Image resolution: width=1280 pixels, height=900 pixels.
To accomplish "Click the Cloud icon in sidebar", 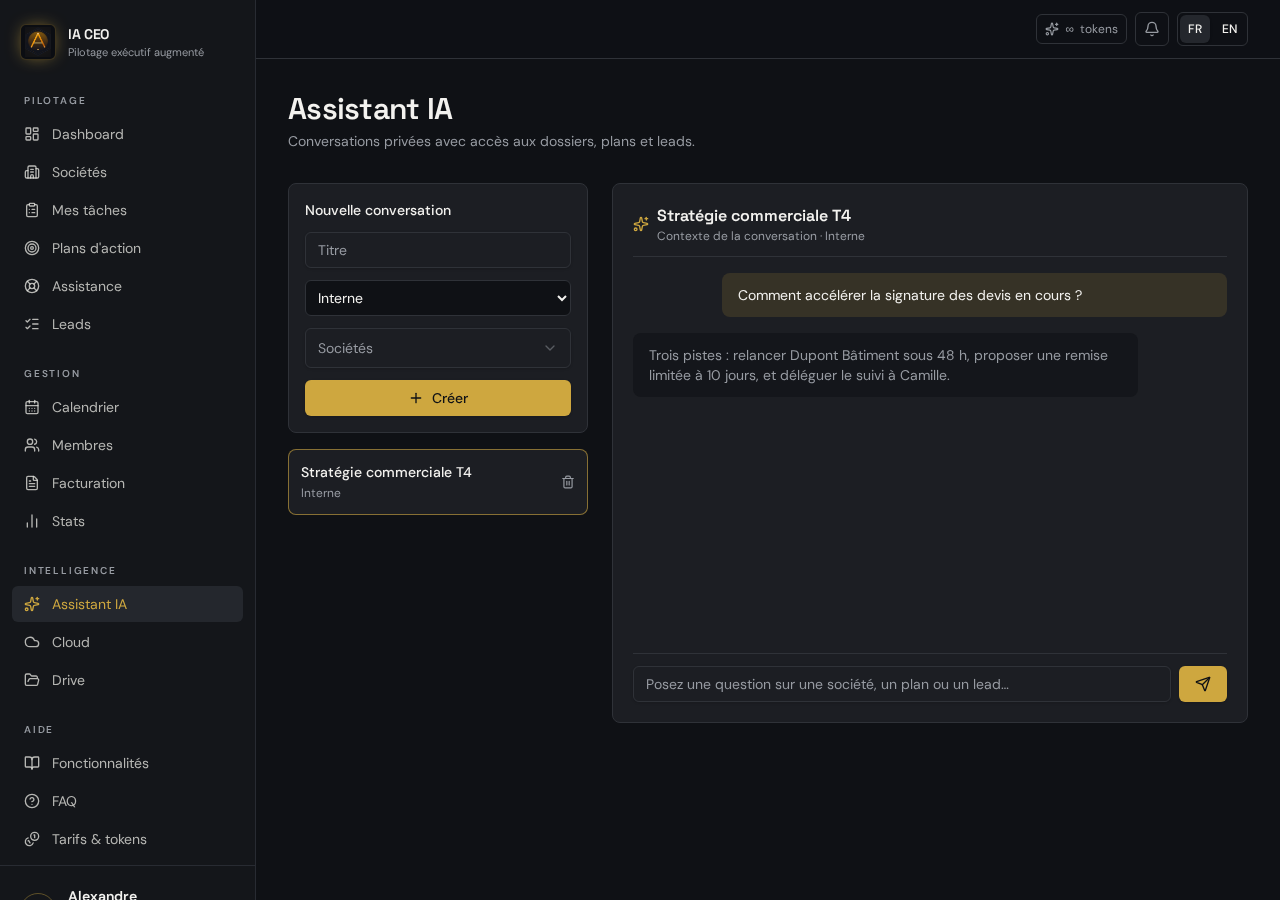I will (x=32, y=642).
